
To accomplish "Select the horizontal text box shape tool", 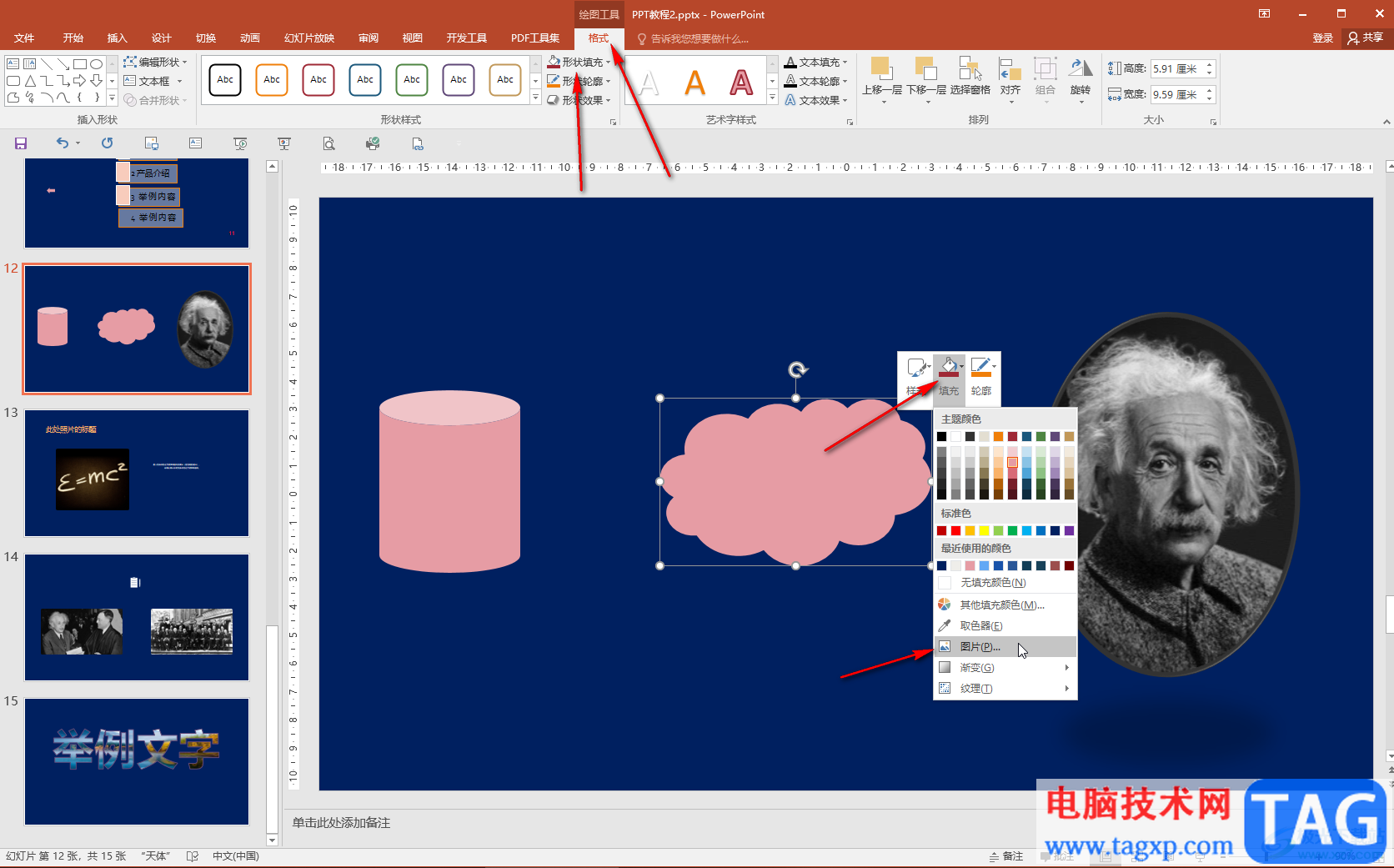I will 13,63.
